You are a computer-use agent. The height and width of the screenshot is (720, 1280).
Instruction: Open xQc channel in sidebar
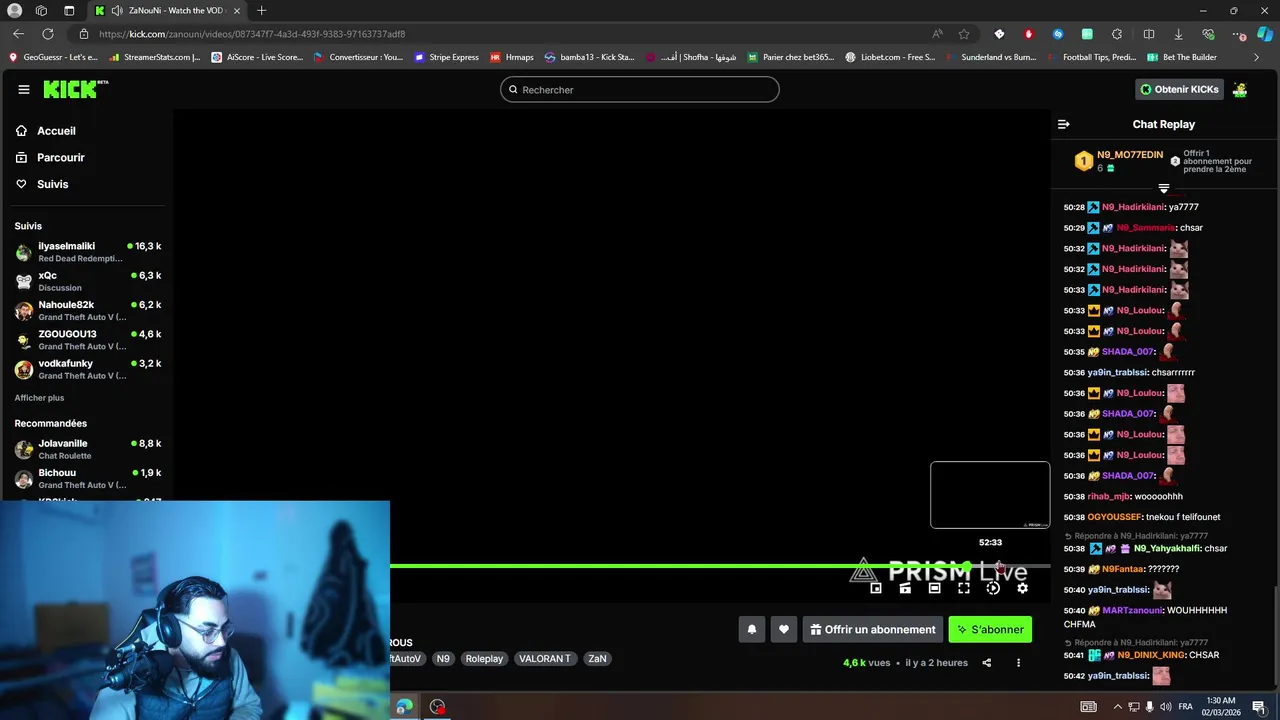[x=88, y=281]
